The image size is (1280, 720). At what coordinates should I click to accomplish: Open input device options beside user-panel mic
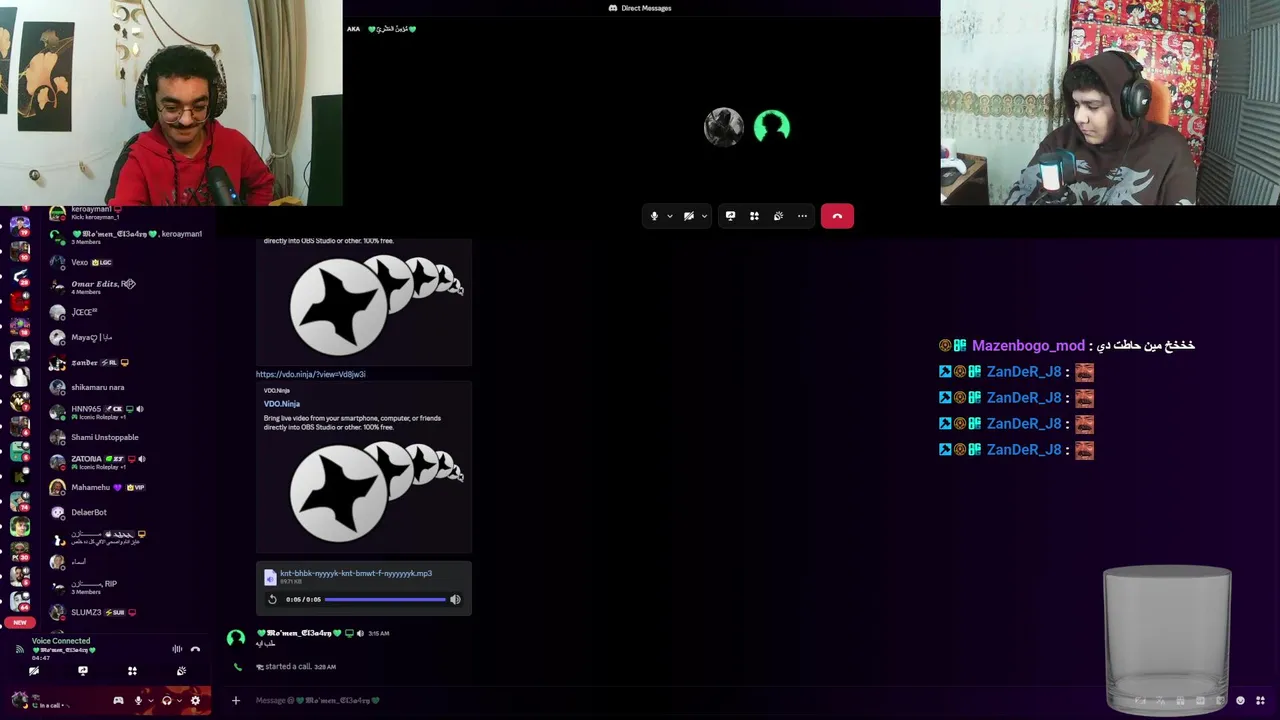pyautogui.click(x=151, y=700)
